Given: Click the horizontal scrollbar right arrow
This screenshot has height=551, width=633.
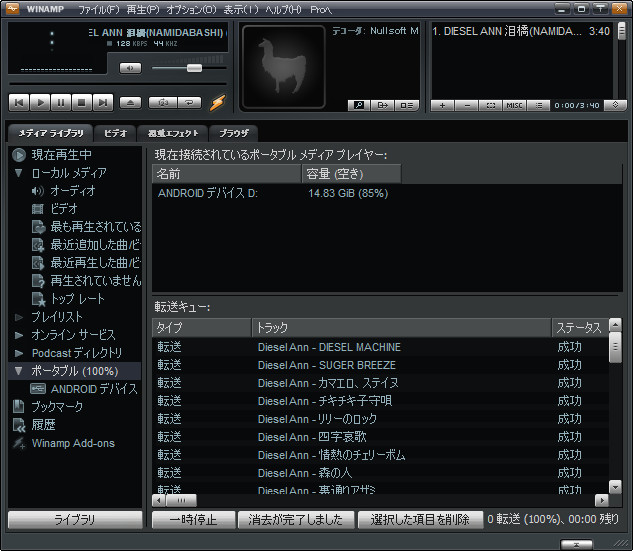Looking at the screenshot, I should pos(602,501).
